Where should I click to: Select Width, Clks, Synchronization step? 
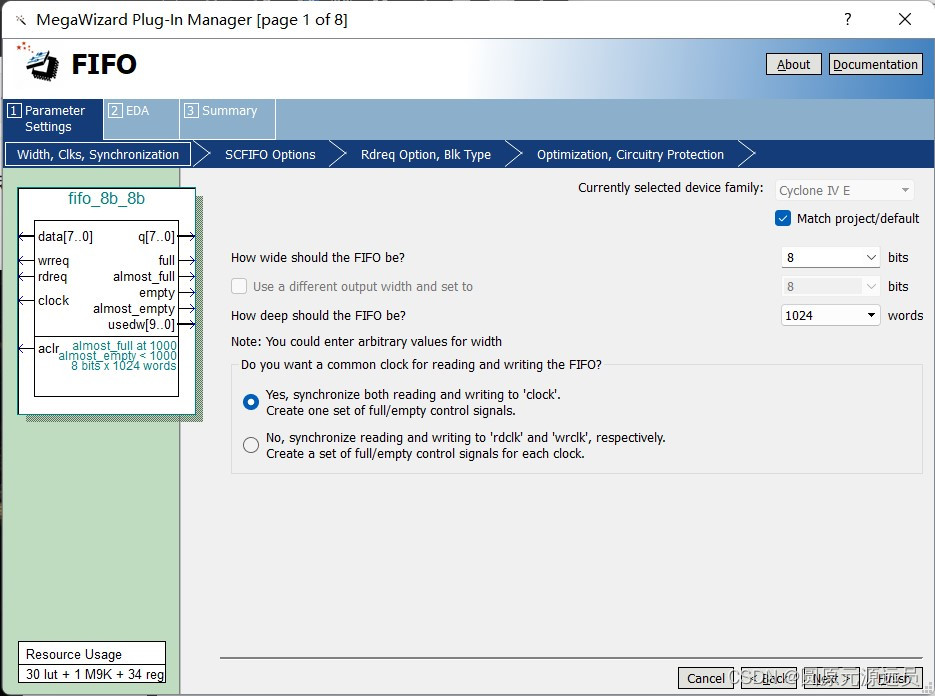(x=98, y=154)
